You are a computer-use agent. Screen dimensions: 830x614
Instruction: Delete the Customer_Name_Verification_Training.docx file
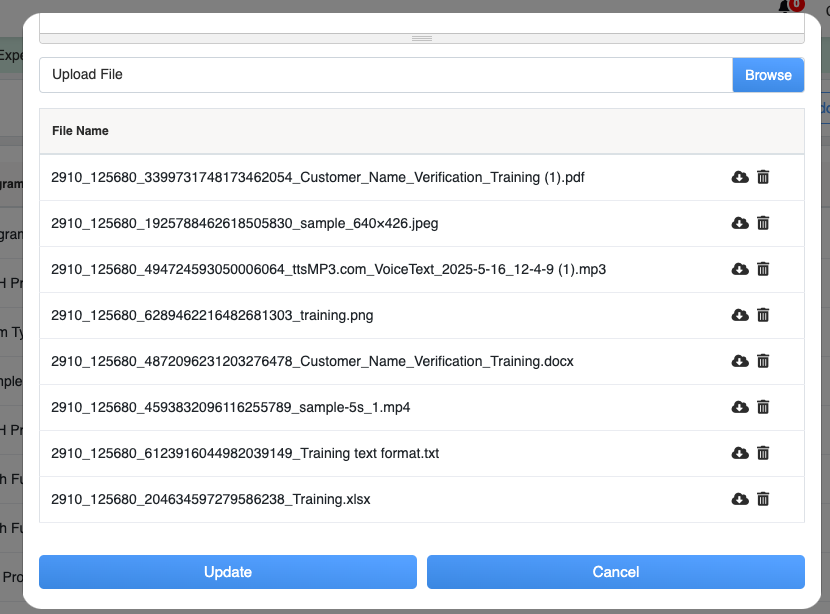coord(763,361)
